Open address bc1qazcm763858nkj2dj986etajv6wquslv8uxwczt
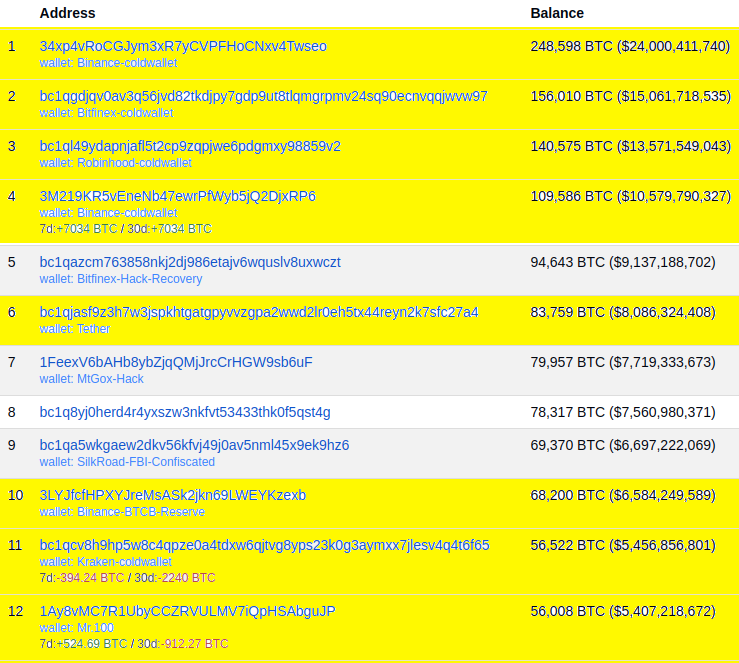Viewport: 739px width, 663px height. (190, 262)
